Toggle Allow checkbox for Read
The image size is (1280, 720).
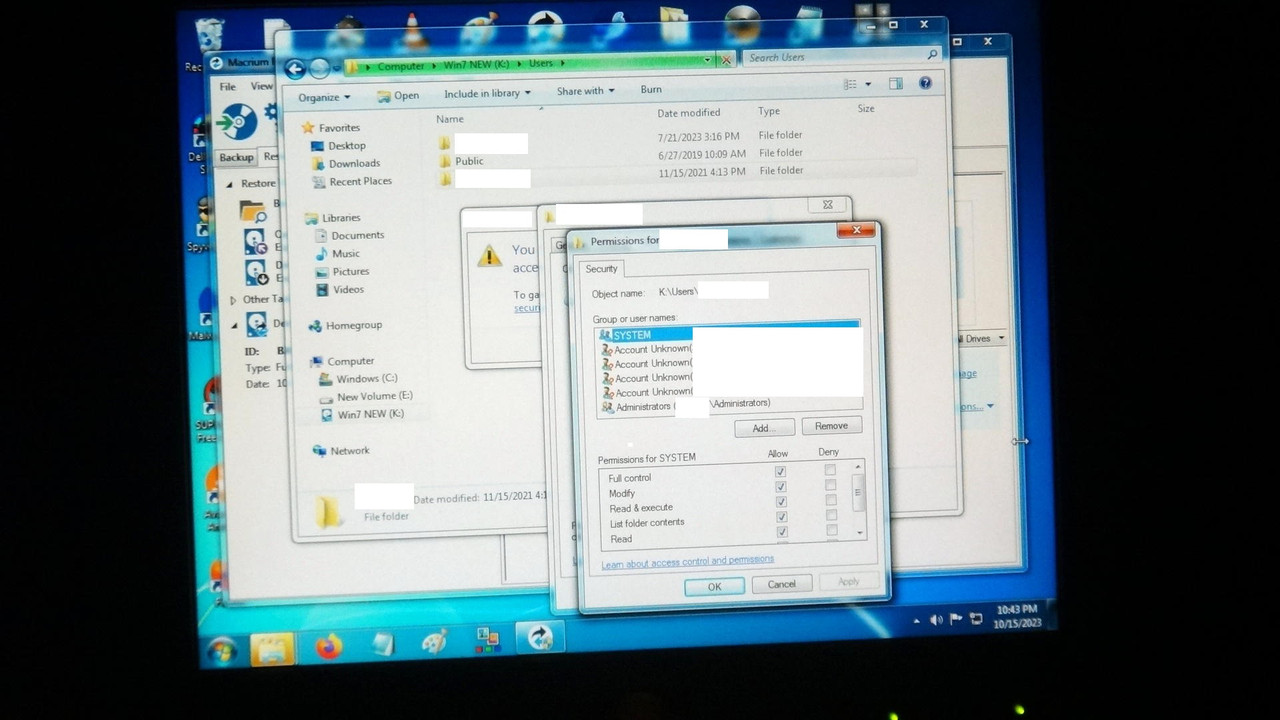[x=782, y=532]
